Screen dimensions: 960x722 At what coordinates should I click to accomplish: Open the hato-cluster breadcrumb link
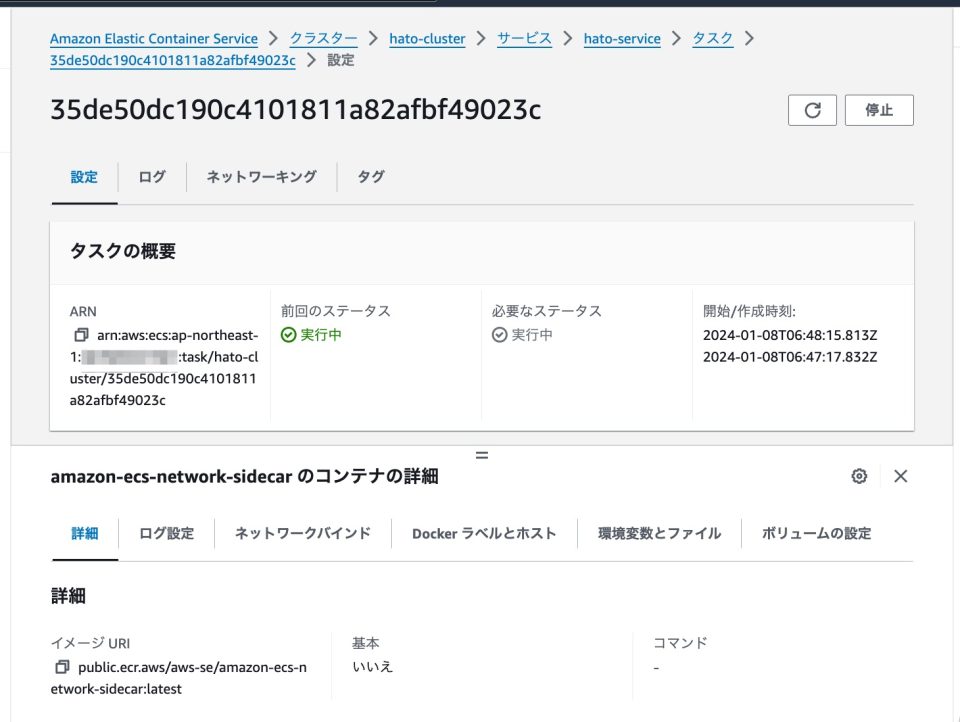coord(427,38)
